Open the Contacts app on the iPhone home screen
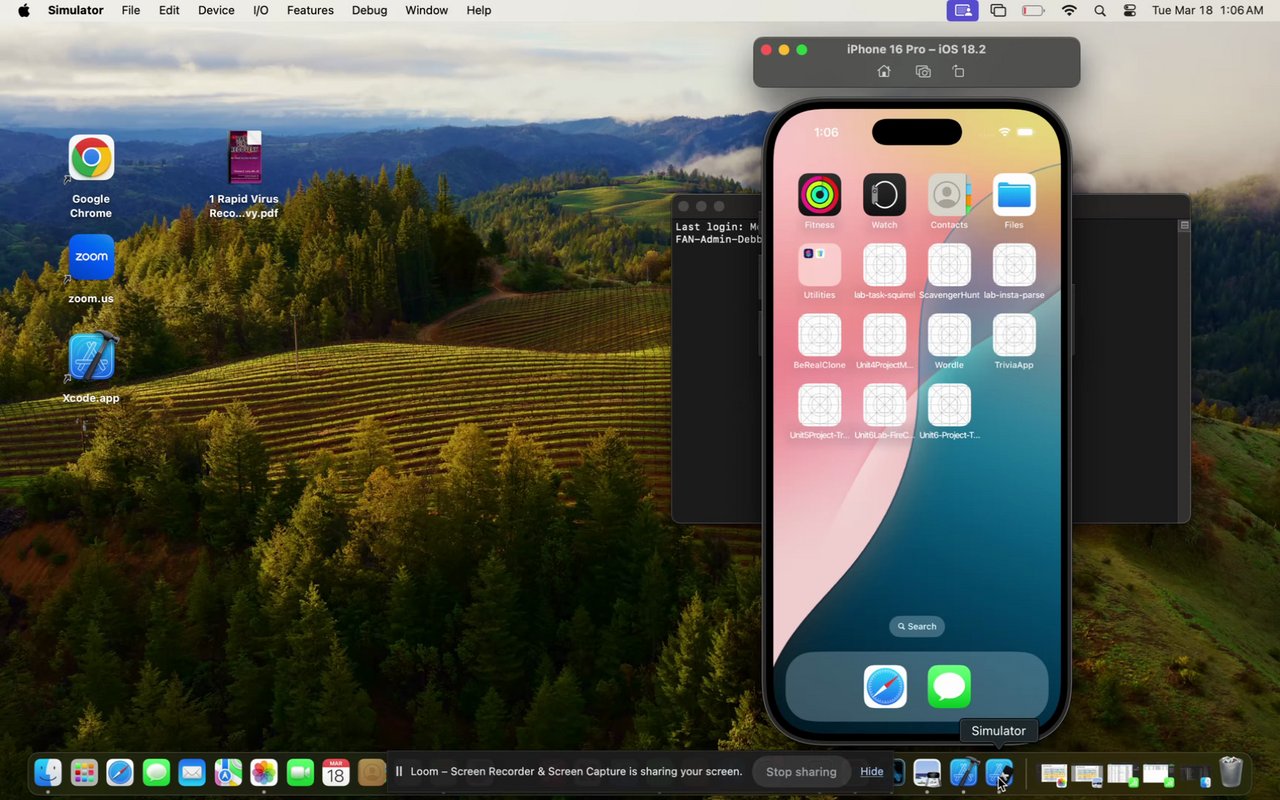1280x800 pixels. [x=949, y=195]
